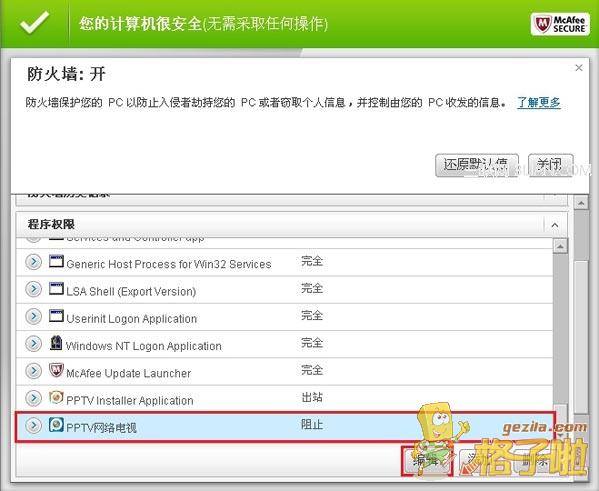This screenshot has width=599, height=491.
Task: Click the McAfee SECURE logo badge
Action: click(560, 24)
